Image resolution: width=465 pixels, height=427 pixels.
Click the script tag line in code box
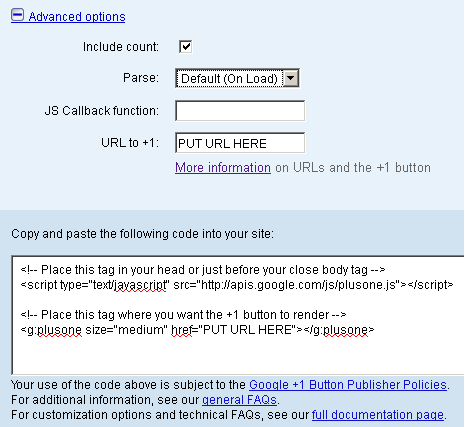[237, 285]
